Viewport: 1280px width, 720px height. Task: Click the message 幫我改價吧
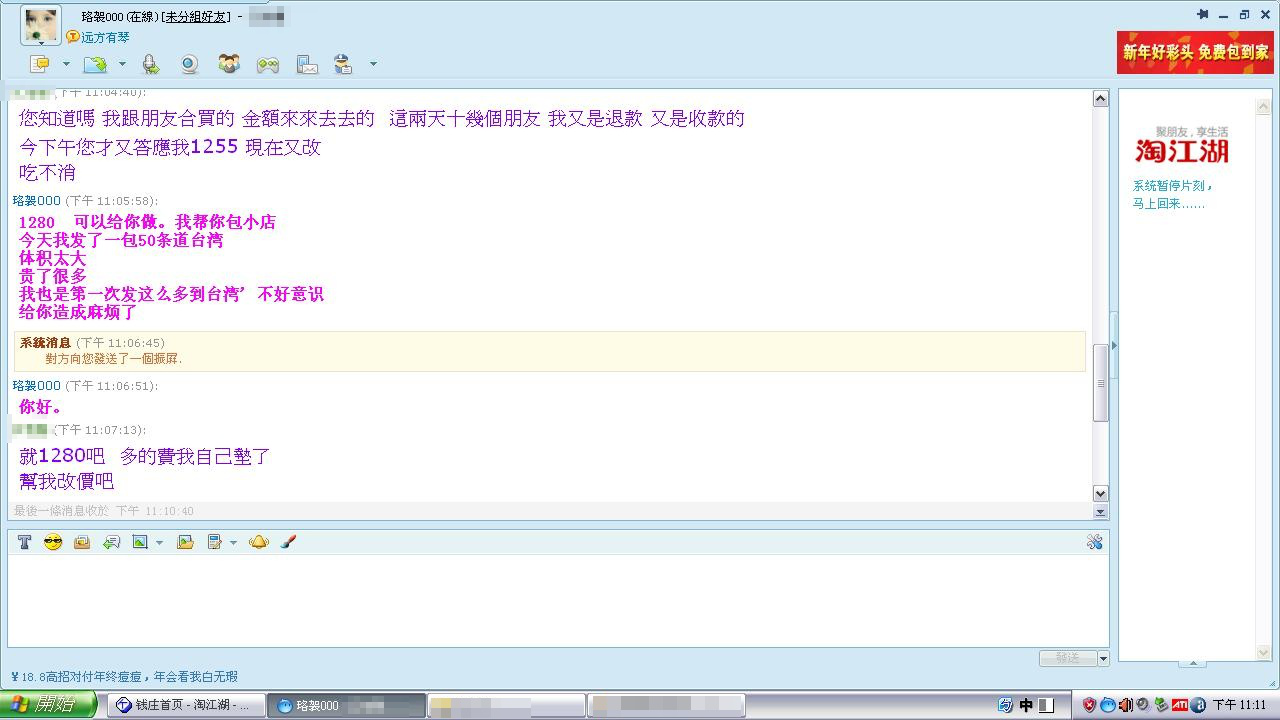point(67,481)
